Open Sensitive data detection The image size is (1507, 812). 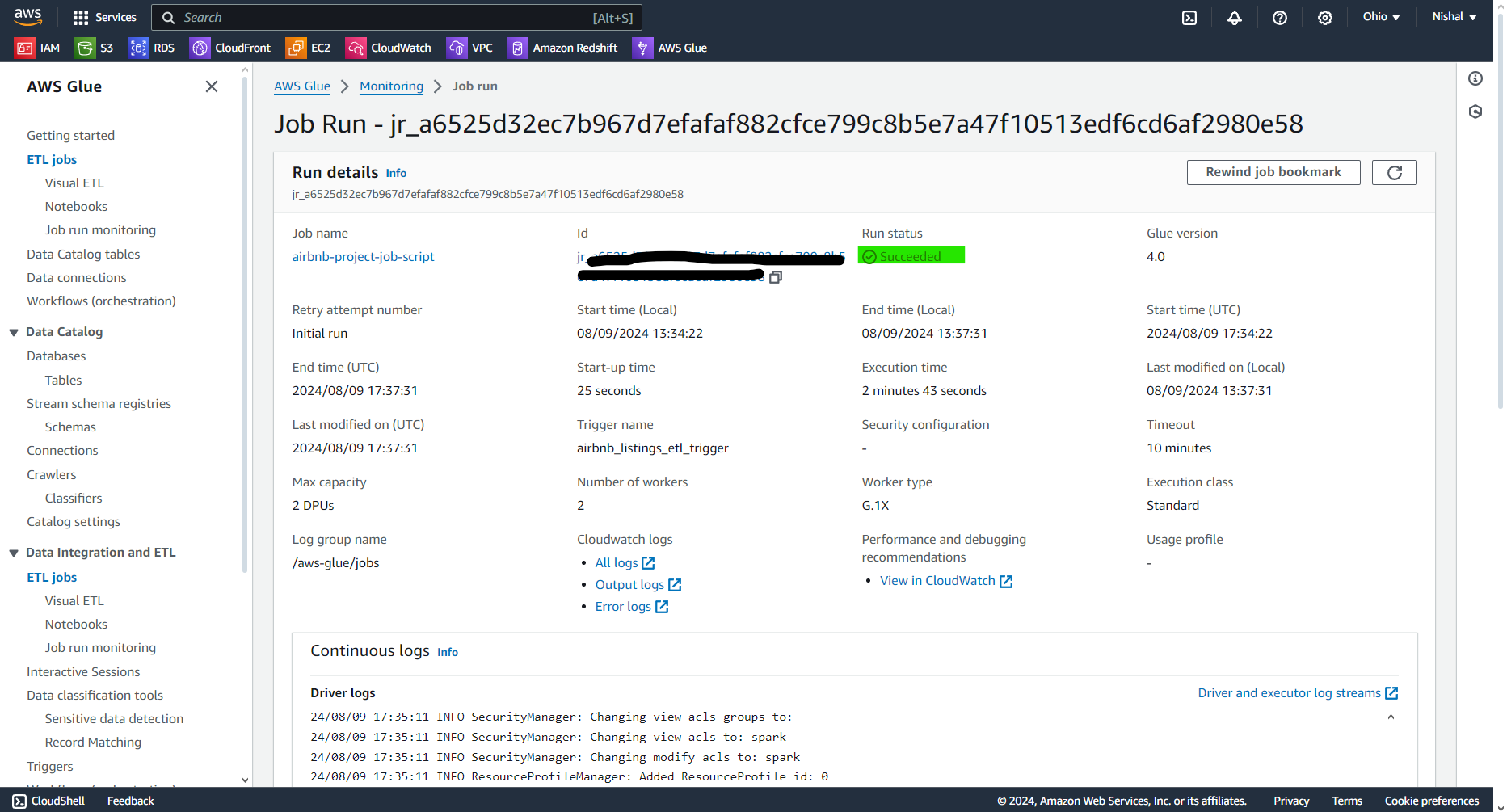114,719
